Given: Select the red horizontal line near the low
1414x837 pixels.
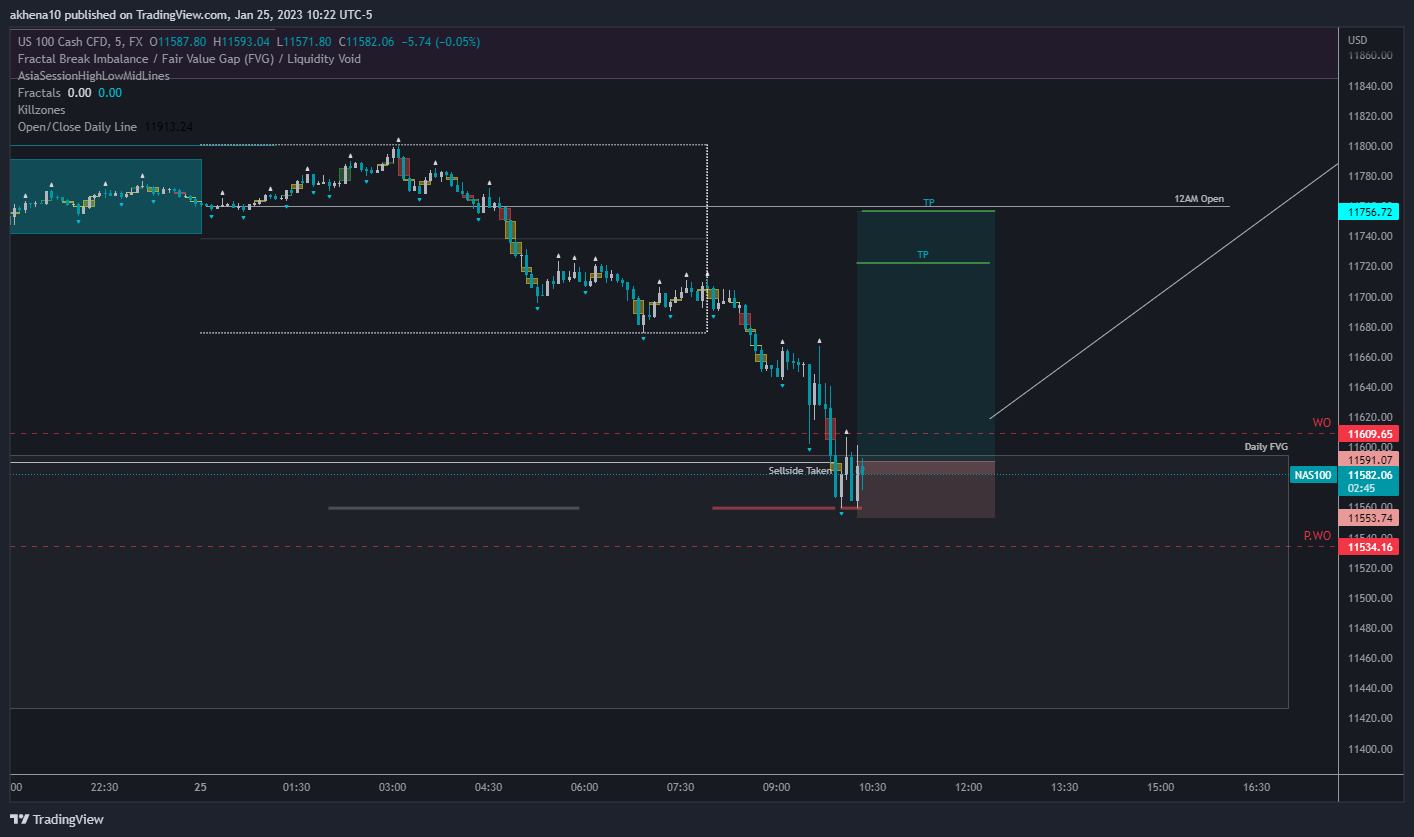Looking at the screenshot, I should [x=774, y=508].
